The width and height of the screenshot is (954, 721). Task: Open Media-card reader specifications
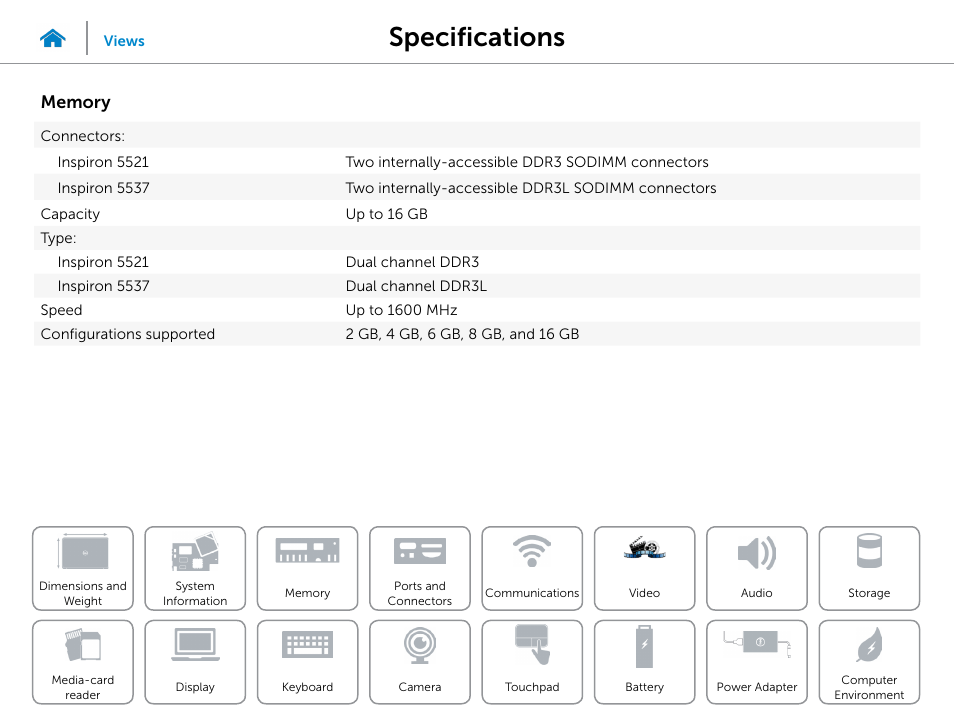pyautogui.click(x=83, y=662)
